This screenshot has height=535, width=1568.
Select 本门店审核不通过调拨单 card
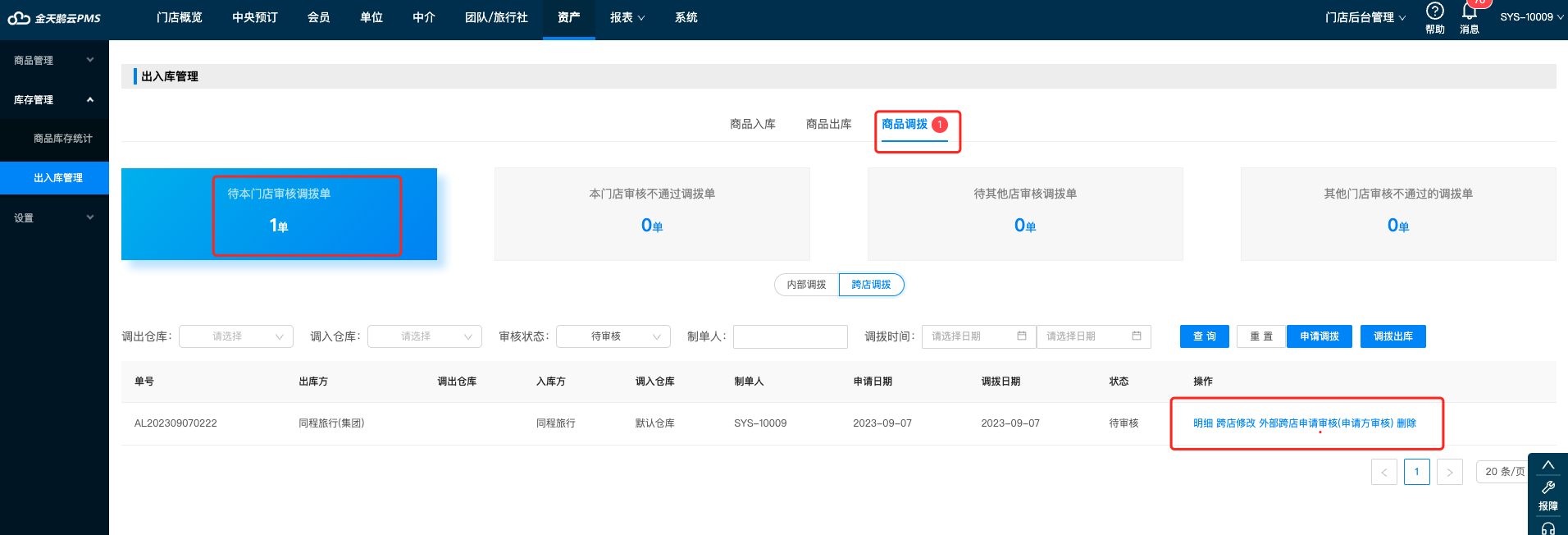pyautogui.click(x=652, y=214)
